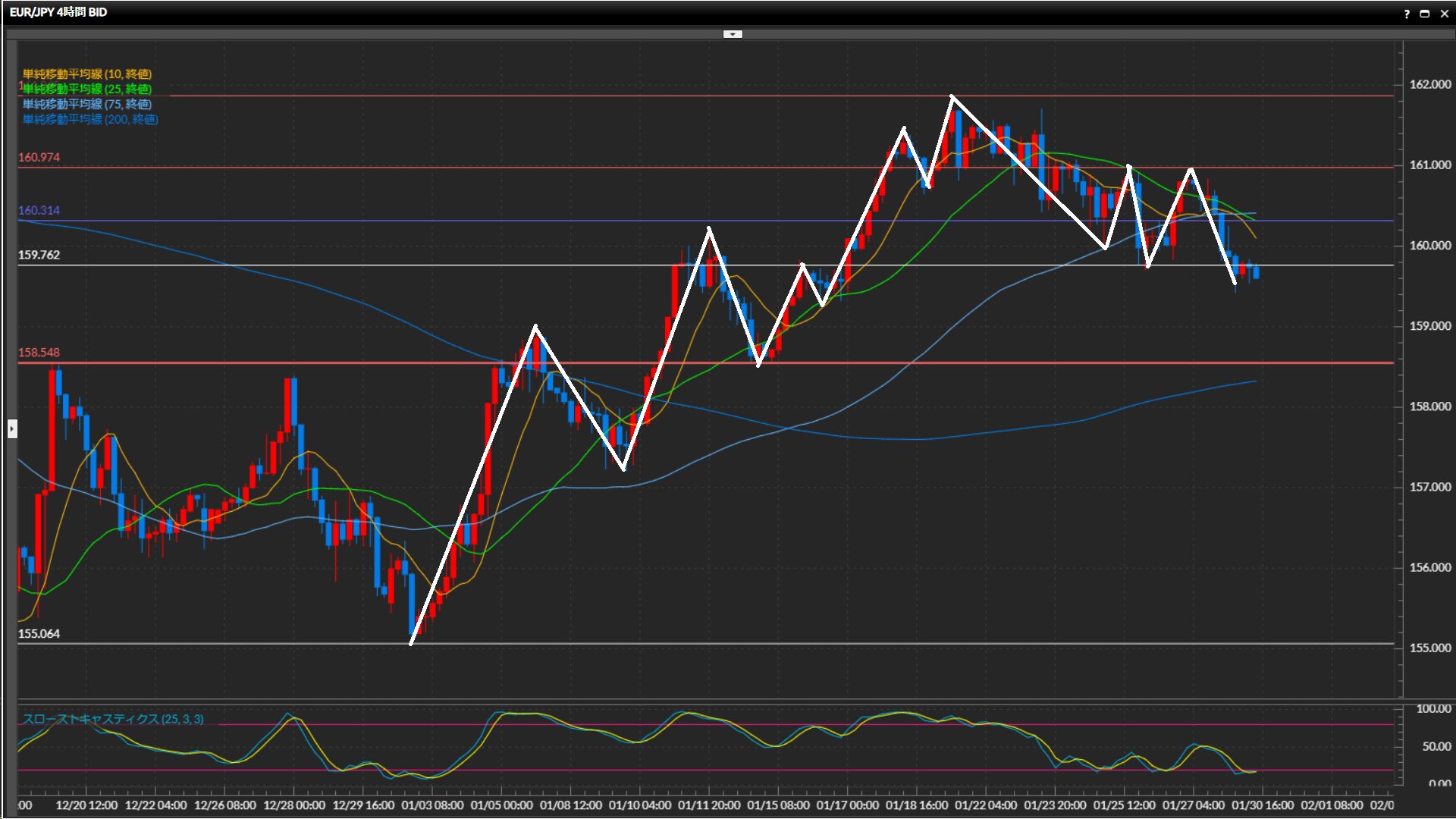Click the 159.762 white horizontal line label

point(39,255)
